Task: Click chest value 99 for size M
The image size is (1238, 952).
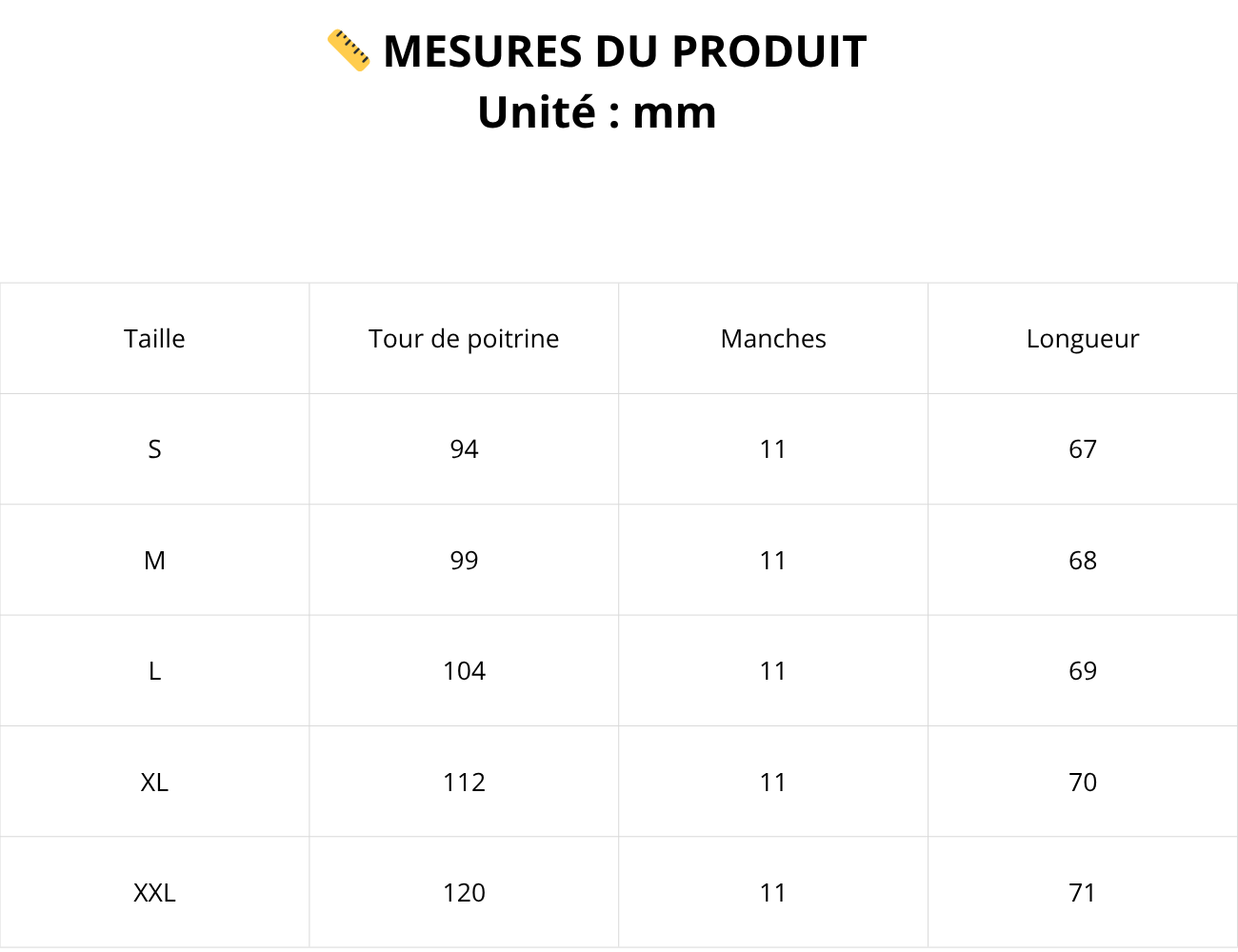Action: pos(464,561)
